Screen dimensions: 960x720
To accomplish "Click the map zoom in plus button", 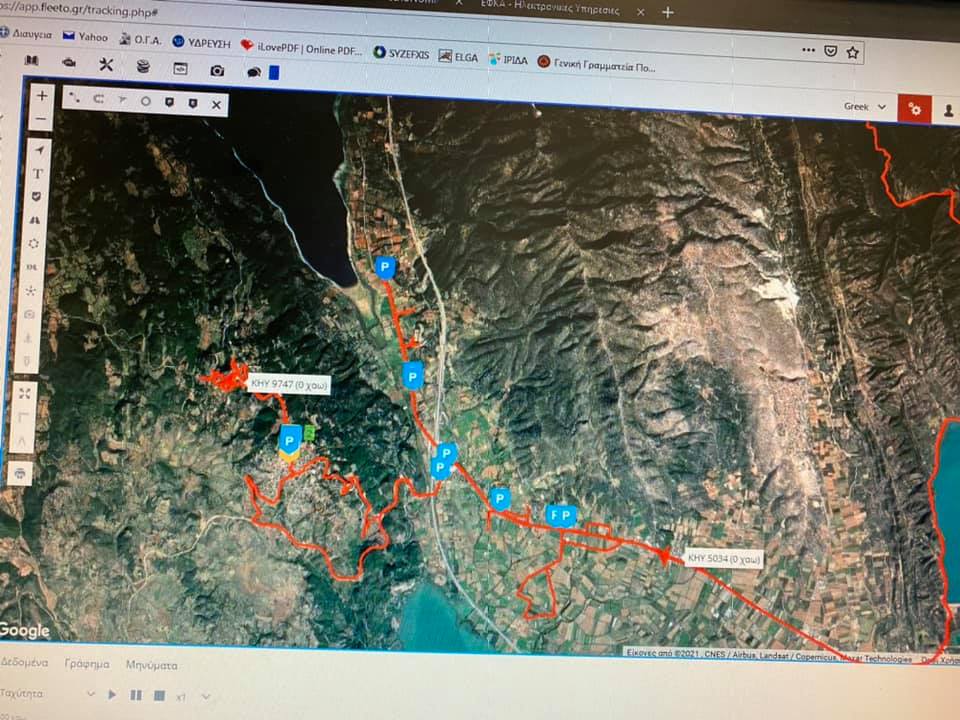I will click(x=42, y=97).
